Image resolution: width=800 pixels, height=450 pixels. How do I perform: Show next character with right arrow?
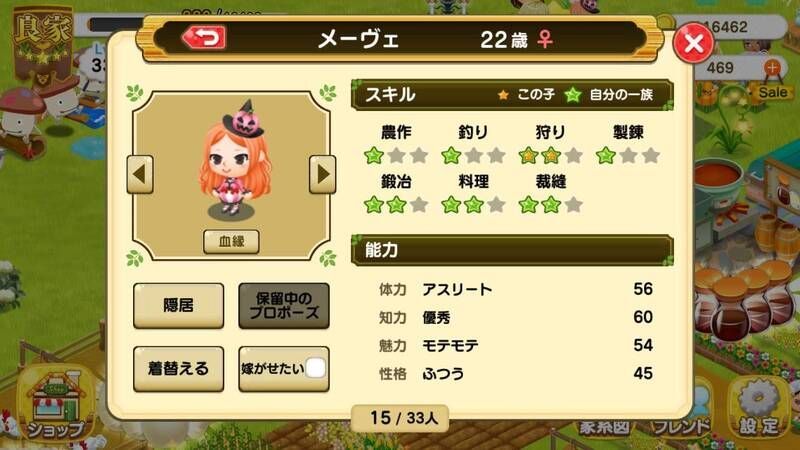tap(322, 174)
